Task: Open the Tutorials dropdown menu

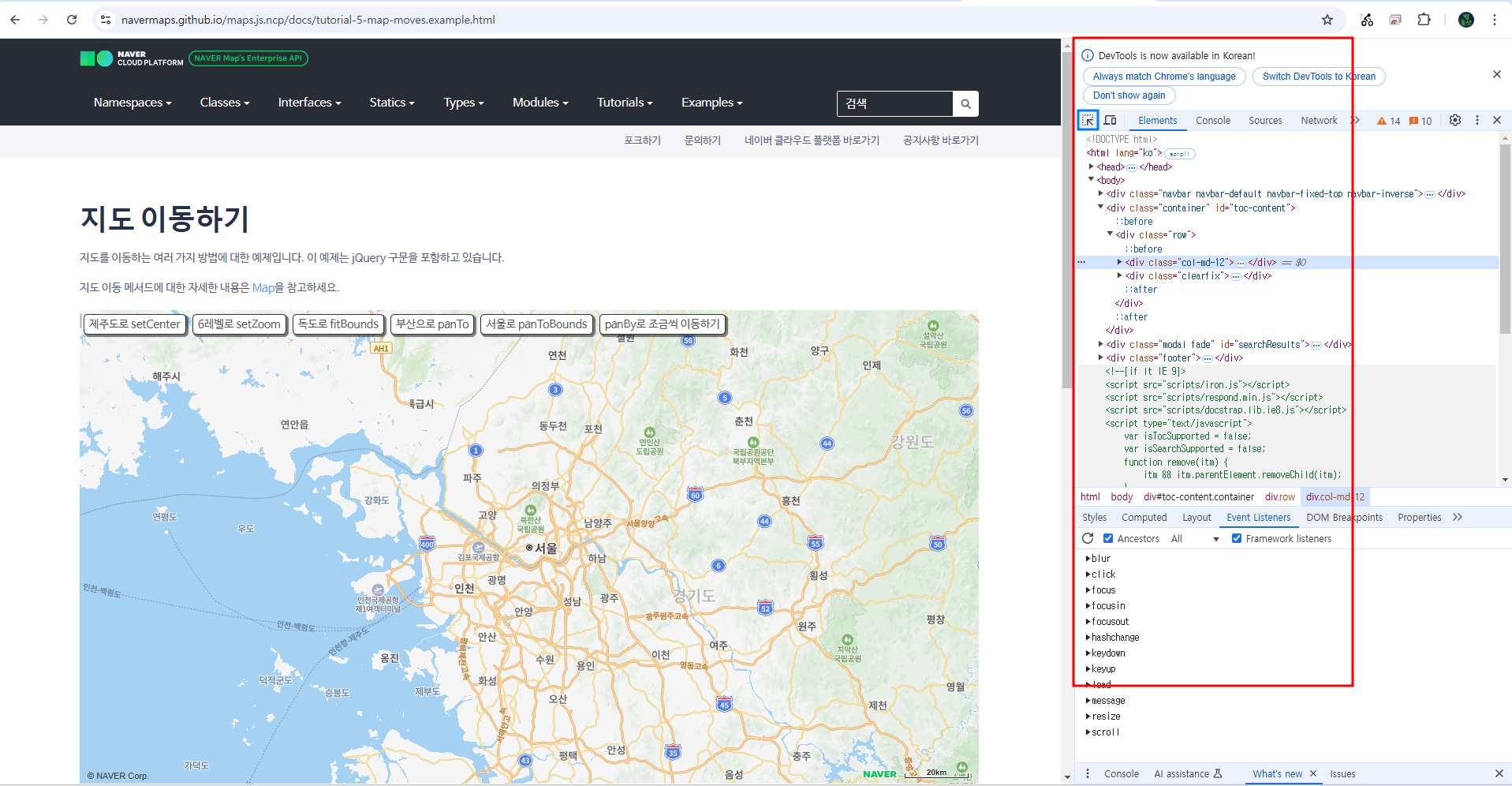Action: click(625, 103)
